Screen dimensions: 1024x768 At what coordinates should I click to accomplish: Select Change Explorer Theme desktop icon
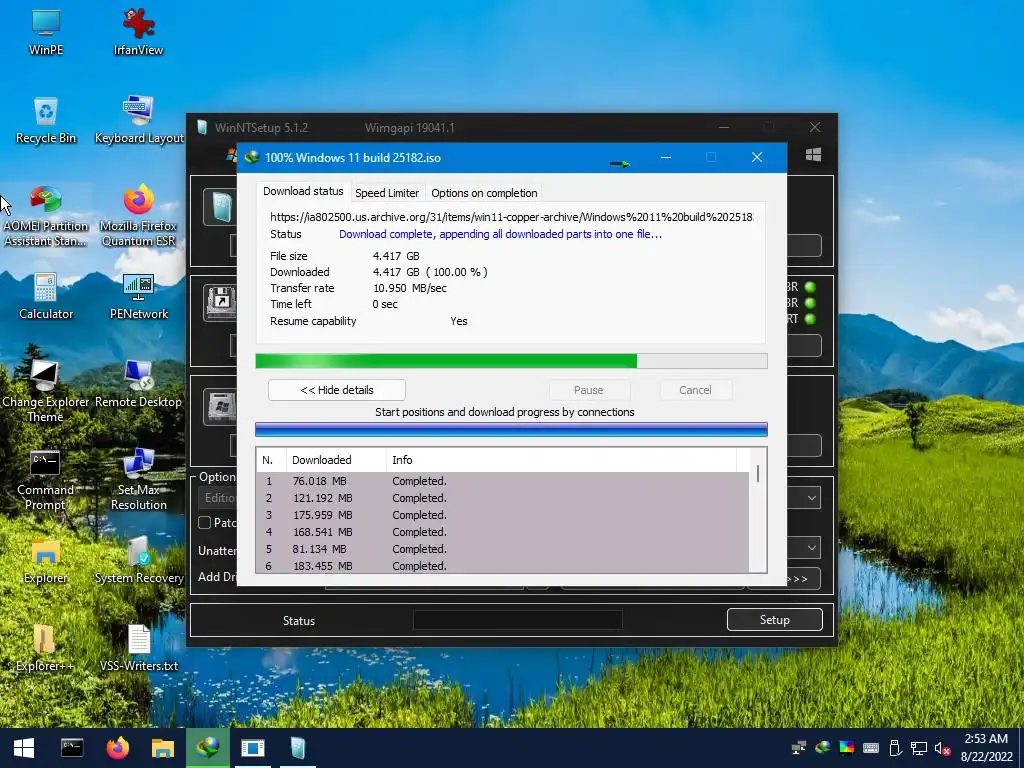click(x=45, y=391)
